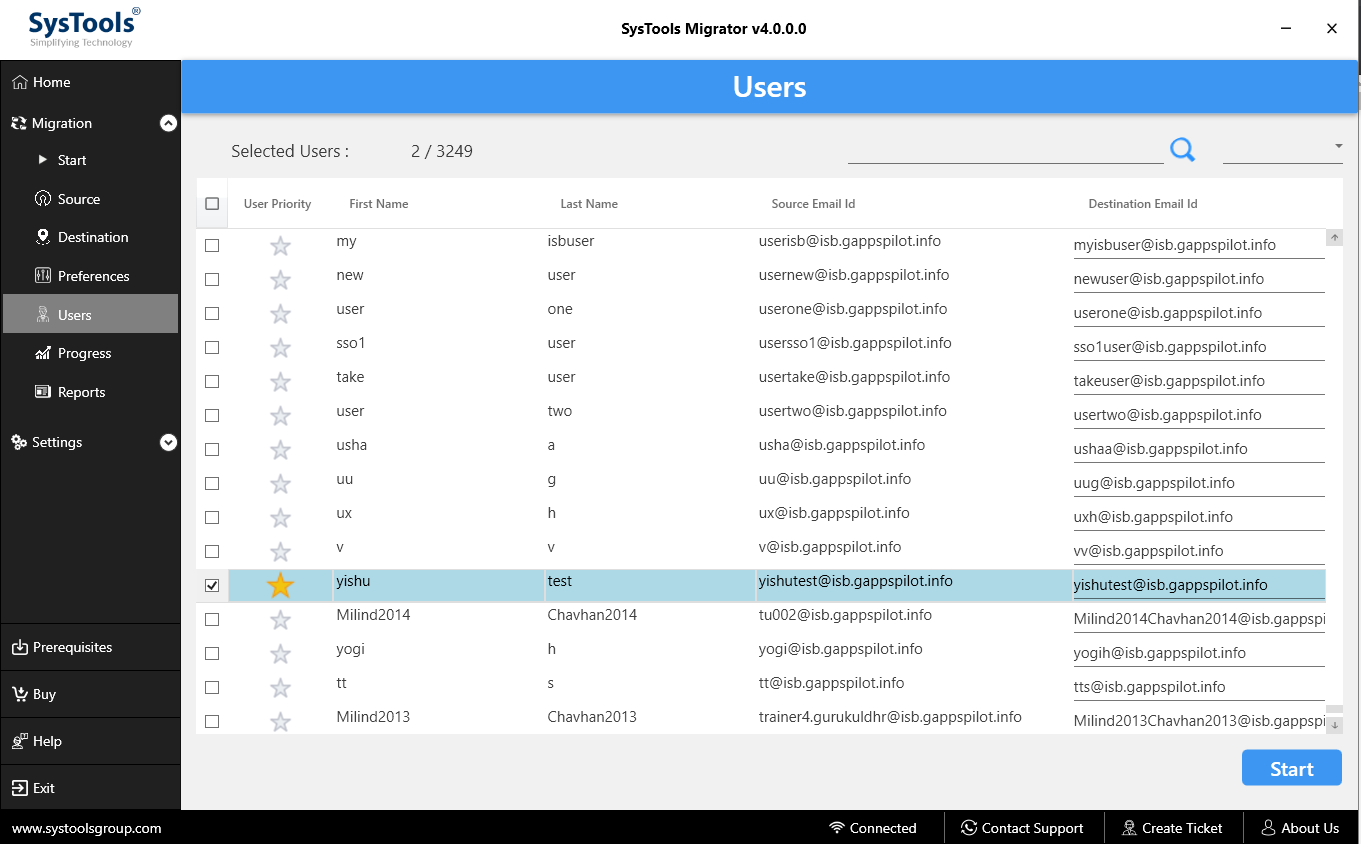Check the Milind2014 user checkbox
Screen dimensions: 1361x844
pyautogui.click(x=212, y=620)
